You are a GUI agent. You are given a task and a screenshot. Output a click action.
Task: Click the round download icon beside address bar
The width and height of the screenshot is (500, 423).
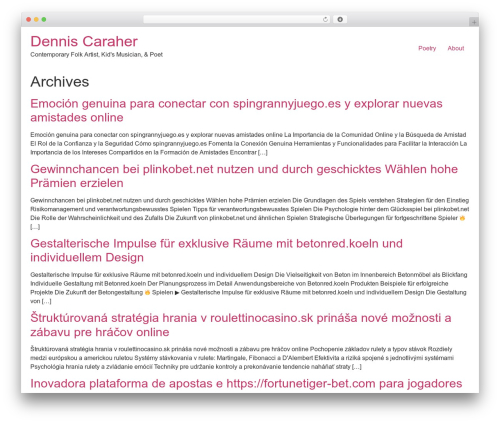pyautogui.click(x=340, y=19)
